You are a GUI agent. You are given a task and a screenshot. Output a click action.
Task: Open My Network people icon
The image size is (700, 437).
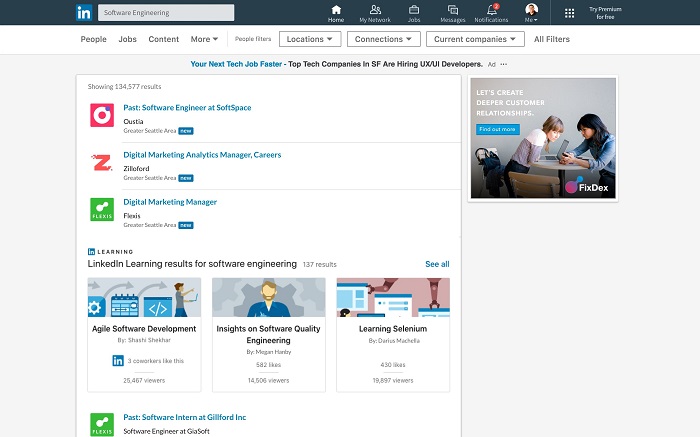pyautogui.click(x=375, y=10)
